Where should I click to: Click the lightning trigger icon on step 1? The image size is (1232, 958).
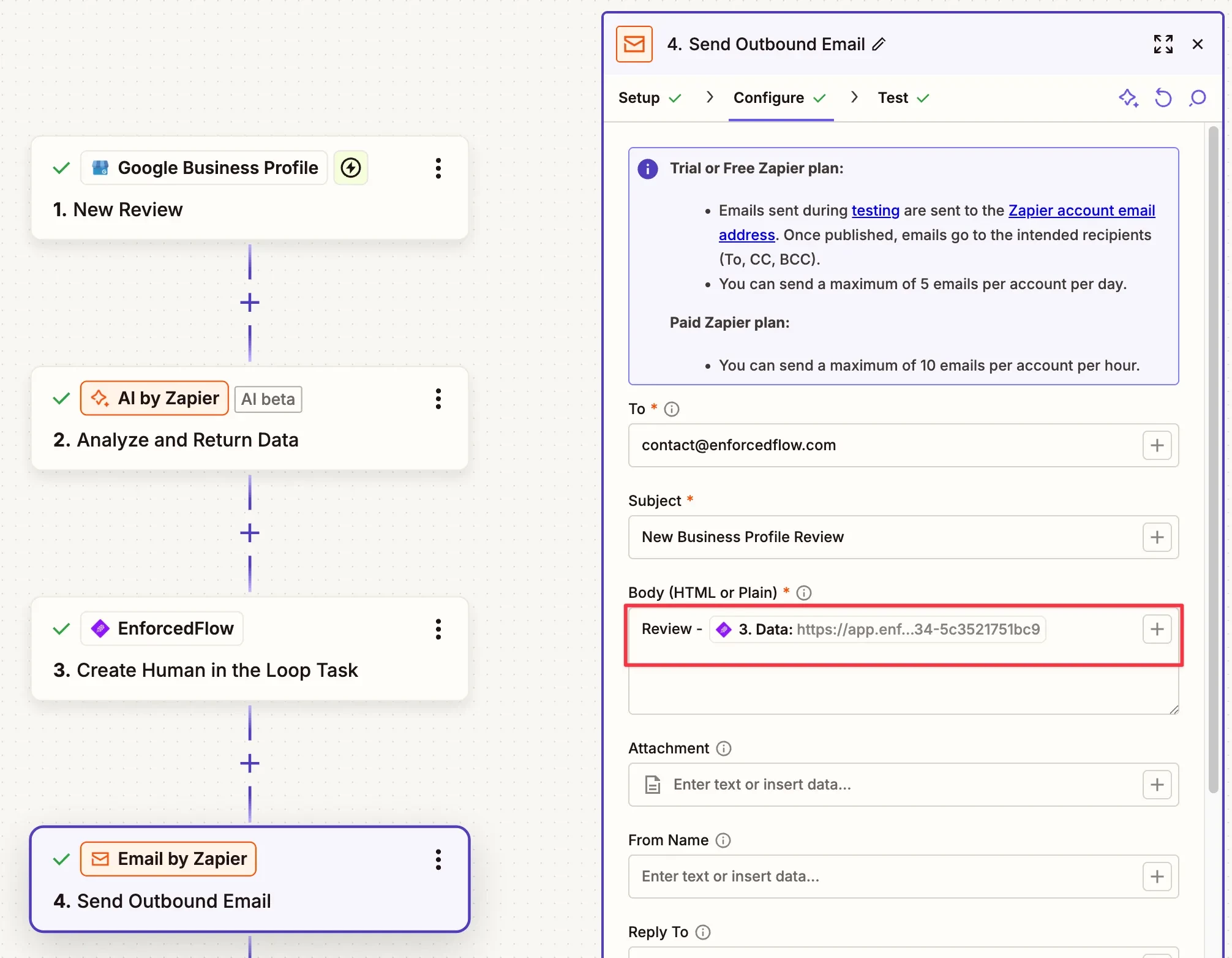pos(351,168)
